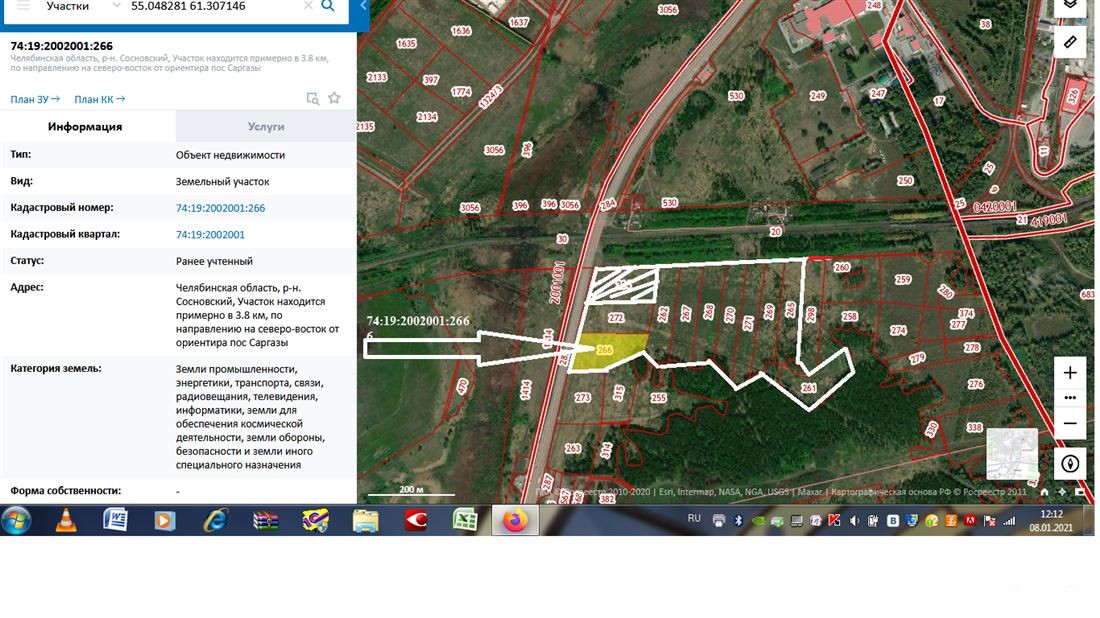The width and height of the screenshot is (1100, 618).
Task: Clear the coordinates search field
Action: [x=308, y=6]
